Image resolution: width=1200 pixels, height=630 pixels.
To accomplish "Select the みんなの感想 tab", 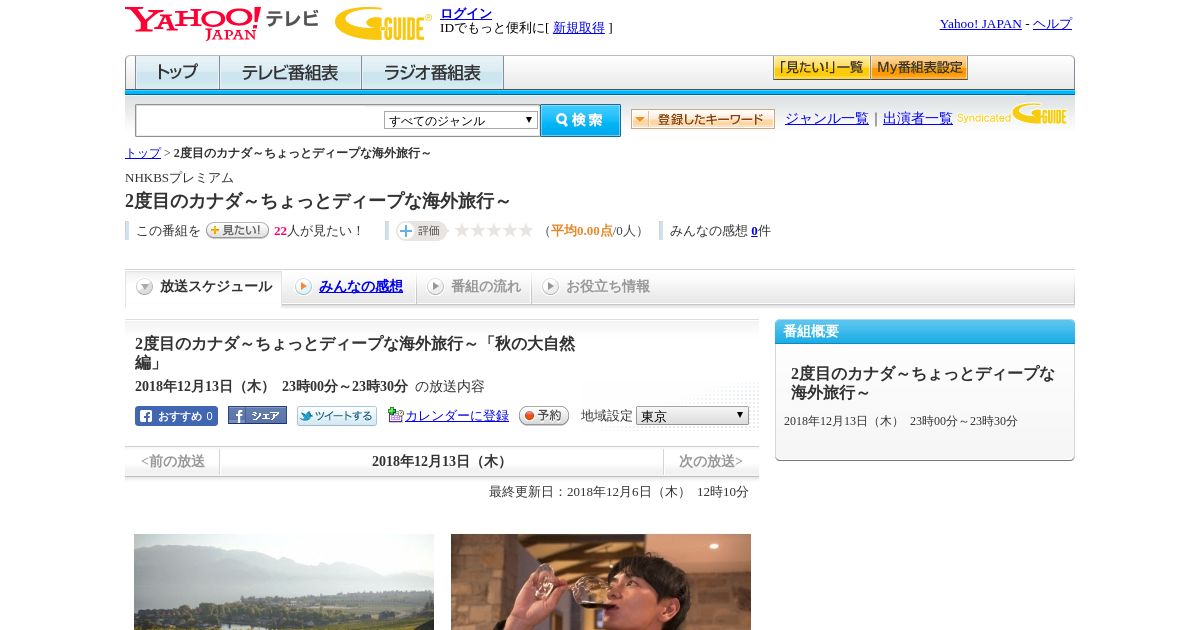I will 349,287.
